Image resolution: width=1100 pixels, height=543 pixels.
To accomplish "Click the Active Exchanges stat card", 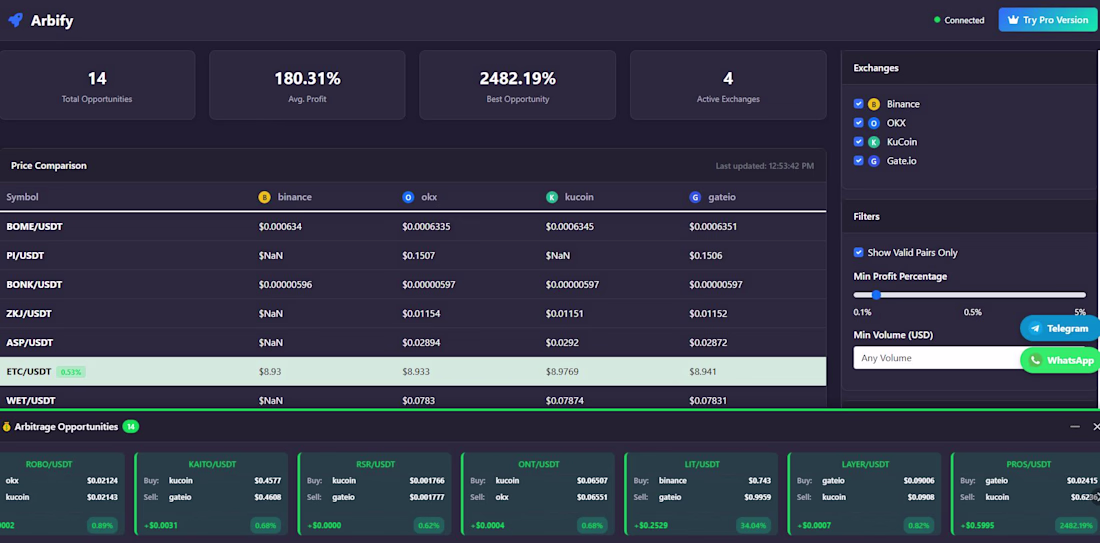I will pos(728,85).
